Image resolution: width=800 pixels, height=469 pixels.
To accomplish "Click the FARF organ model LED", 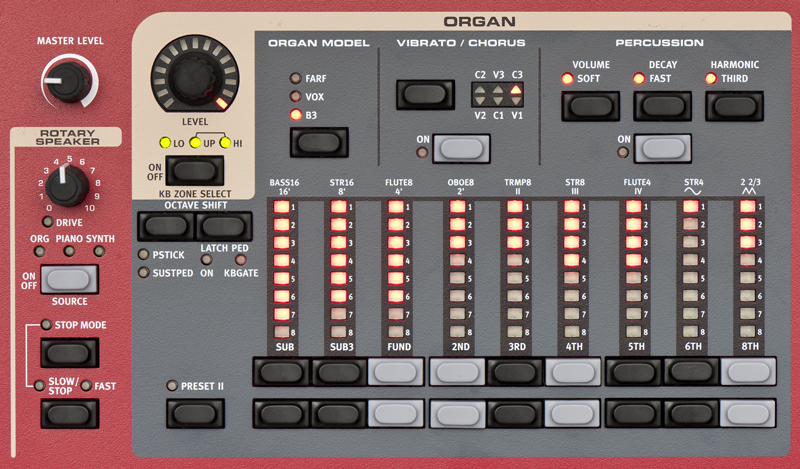I will click(x=295, y=78).
